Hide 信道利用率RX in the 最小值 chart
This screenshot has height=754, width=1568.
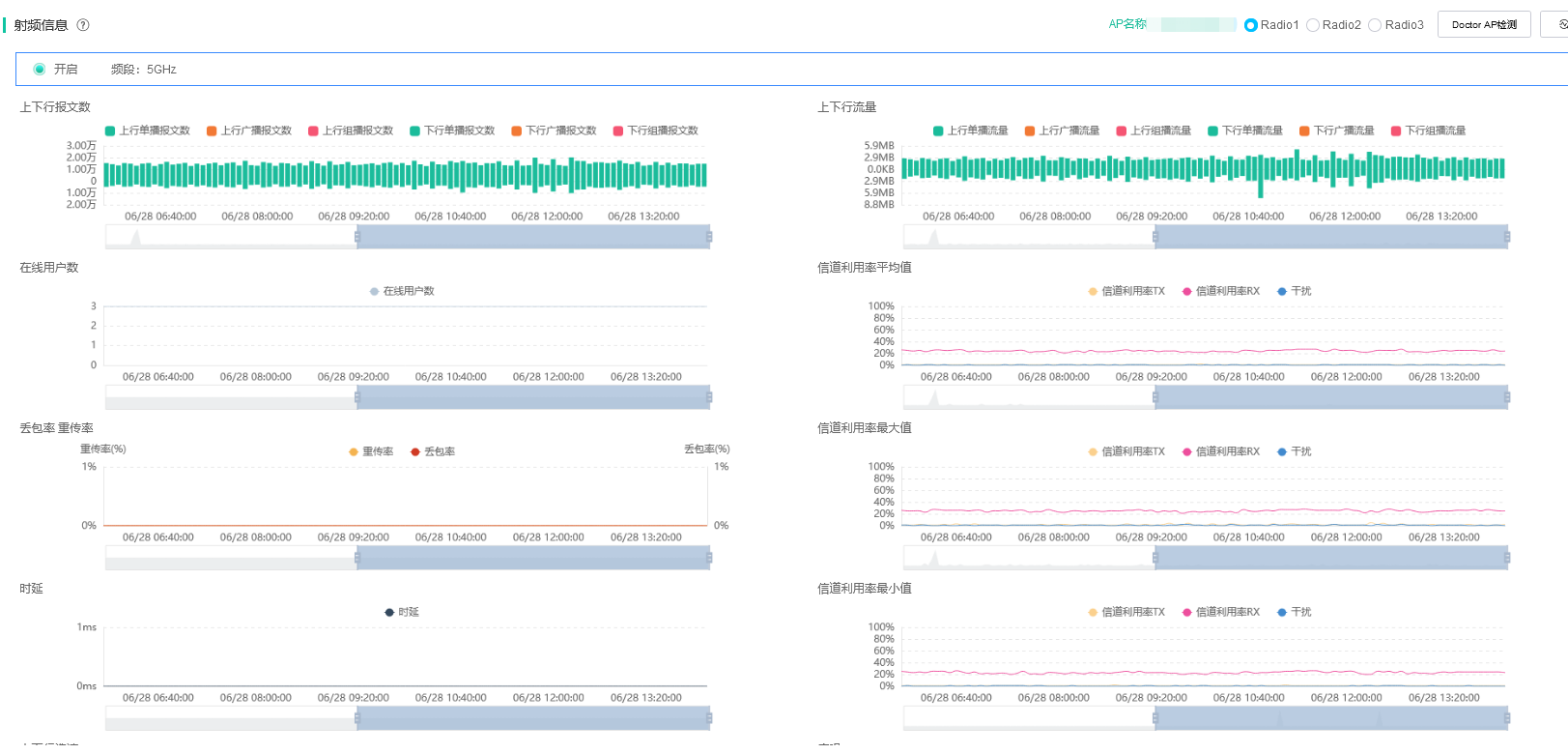pos(1221,612)
